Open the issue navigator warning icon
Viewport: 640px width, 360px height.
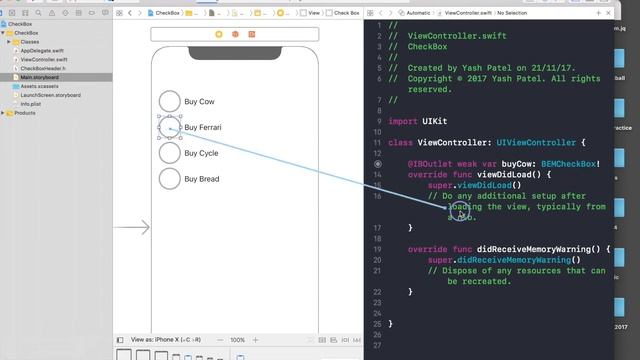point(52,13)
